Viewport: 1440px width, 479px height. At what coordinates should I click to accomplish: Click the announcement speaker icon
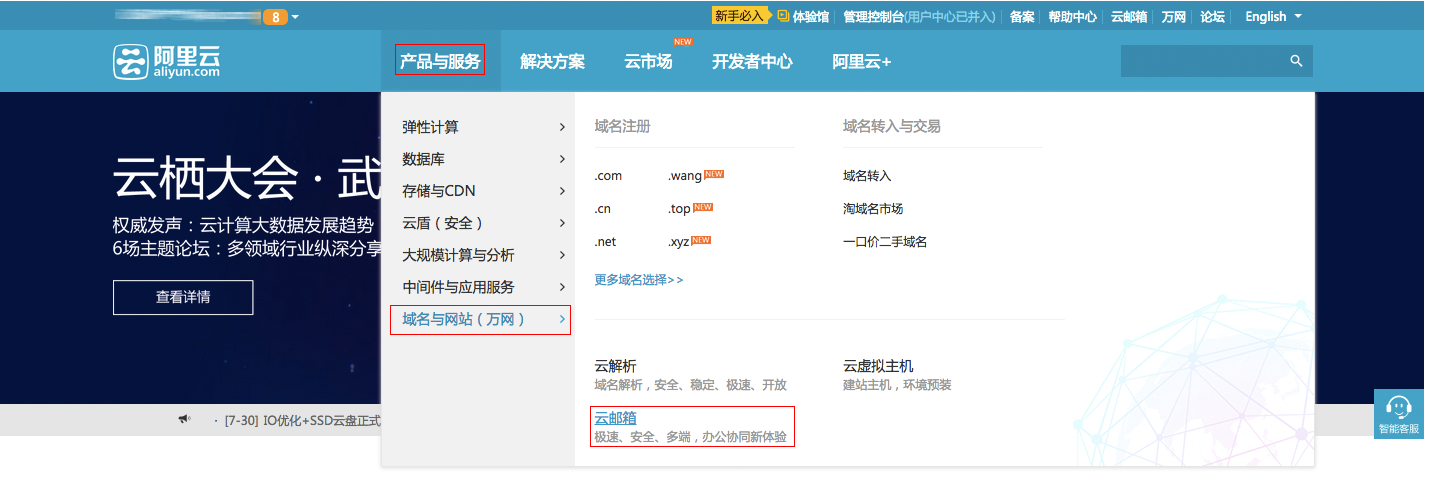tap(184, 420)
